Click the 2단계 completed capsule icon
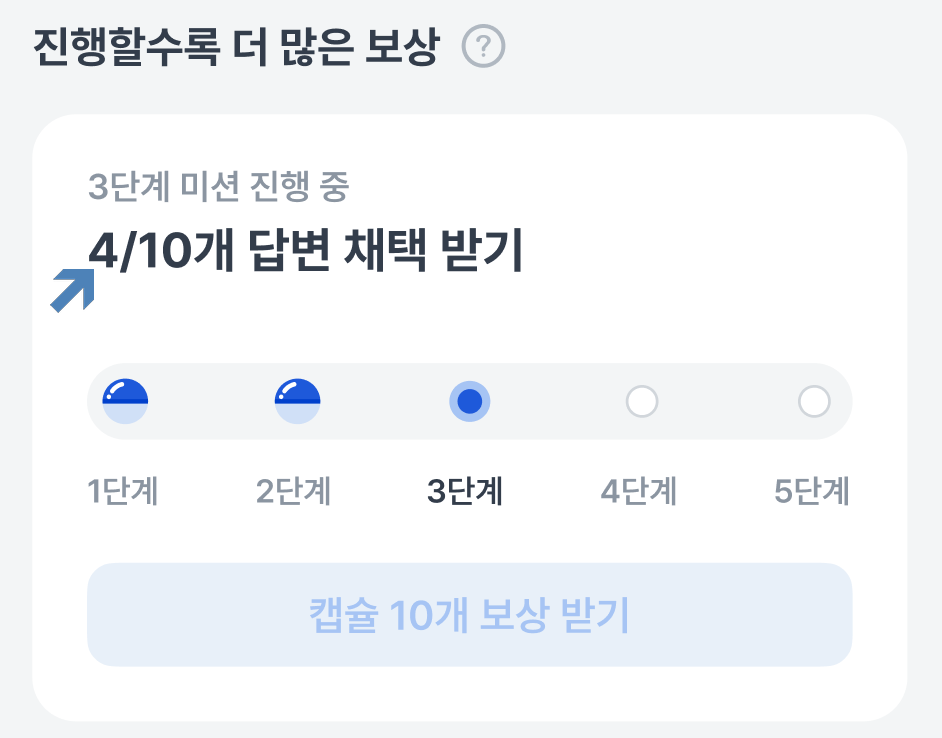This screenshot has width=942, height=738. 297,401
